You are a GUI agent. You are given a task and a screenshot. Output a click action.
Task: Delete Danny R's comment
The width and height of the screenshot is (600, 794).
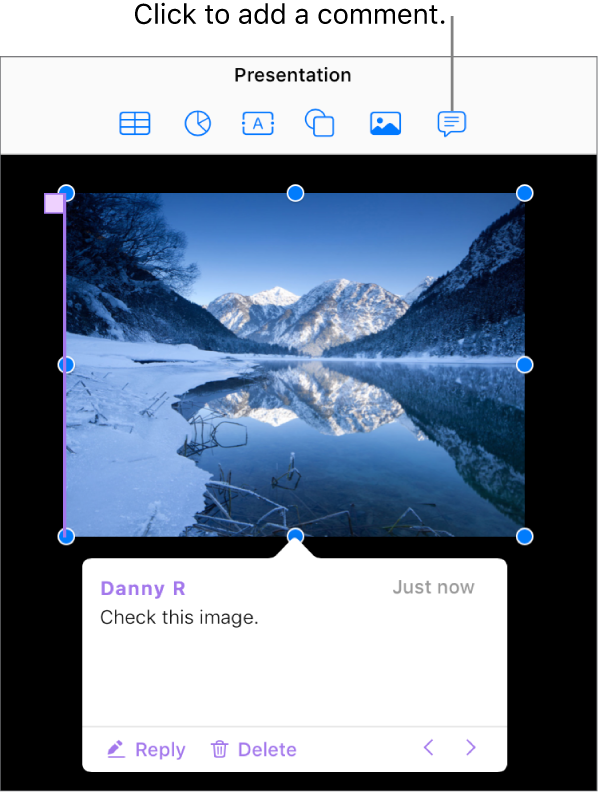point(254,749)
